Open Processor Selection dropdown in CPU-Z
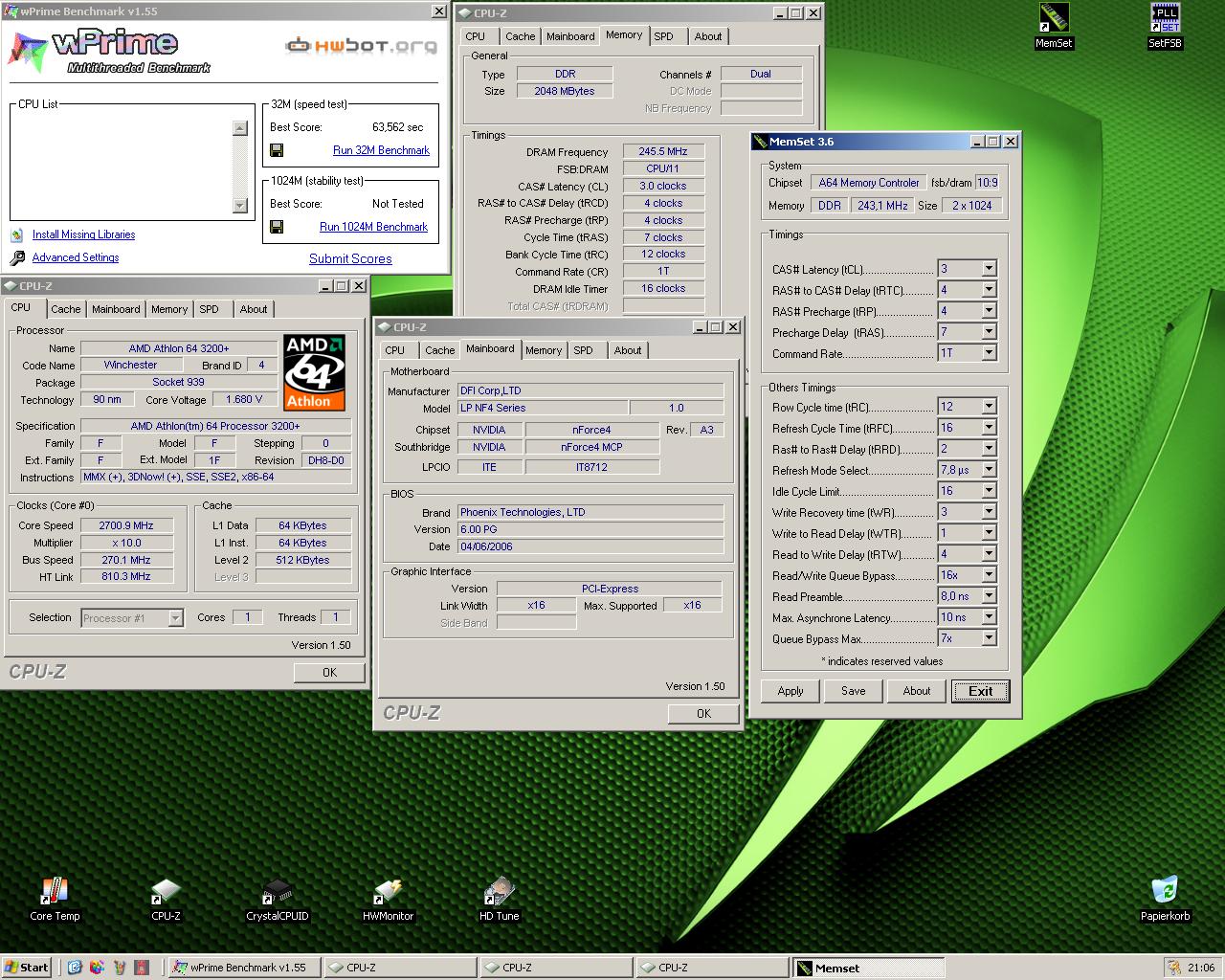The image size is (1225, 980). coord(175,618)
